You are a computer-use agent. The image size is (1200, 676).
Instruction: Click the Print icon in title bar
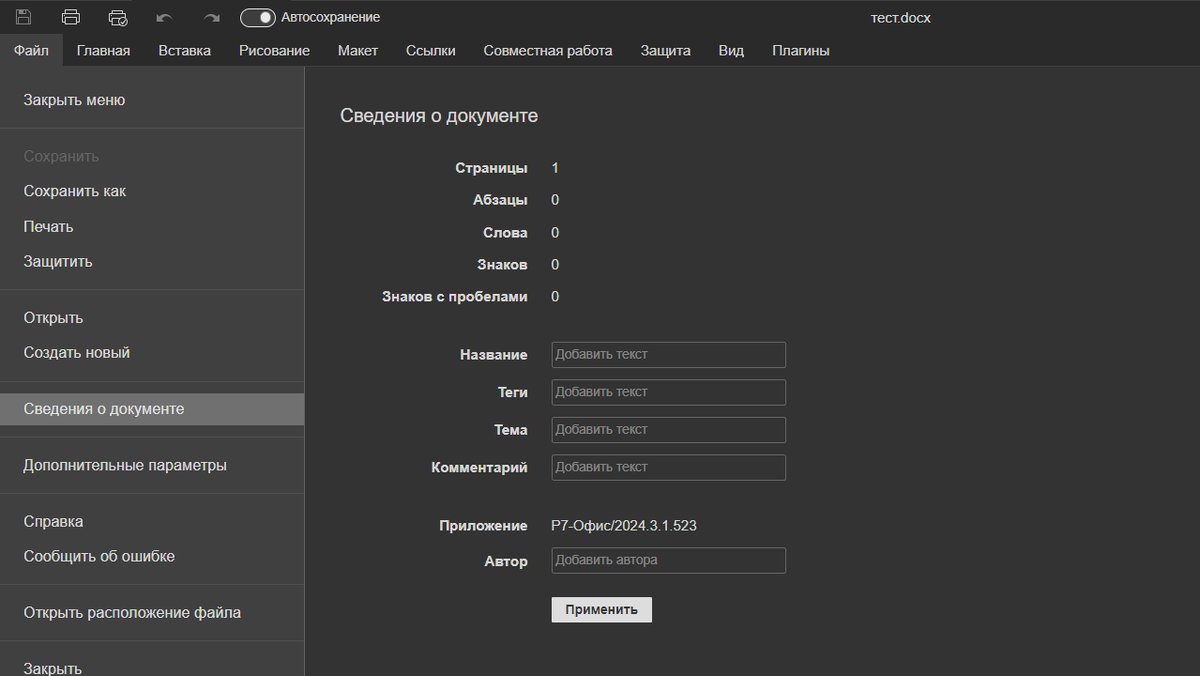click(71, 17)
